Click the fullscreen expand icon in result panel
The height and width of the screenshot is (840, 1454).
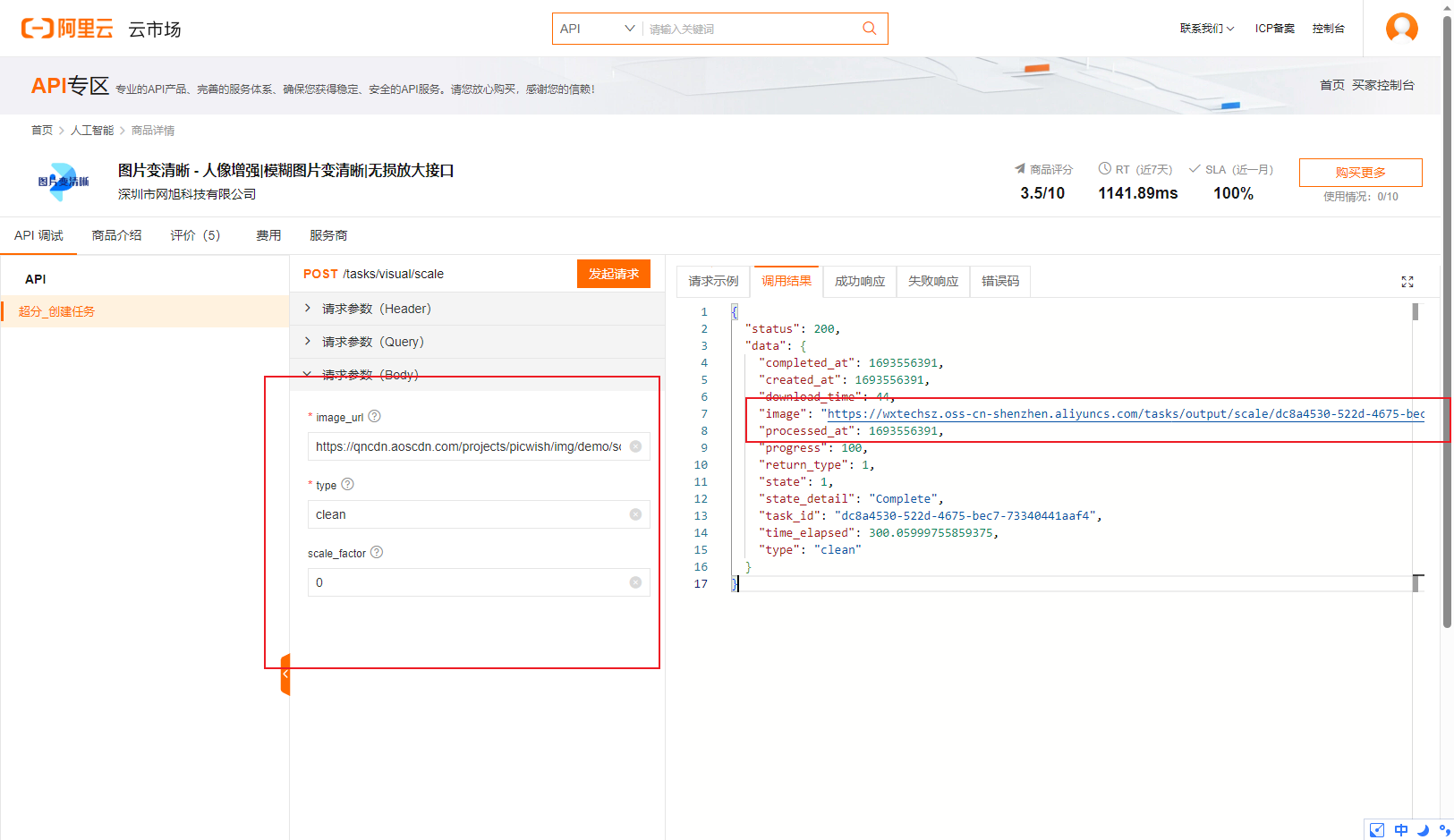(1407, 282)
